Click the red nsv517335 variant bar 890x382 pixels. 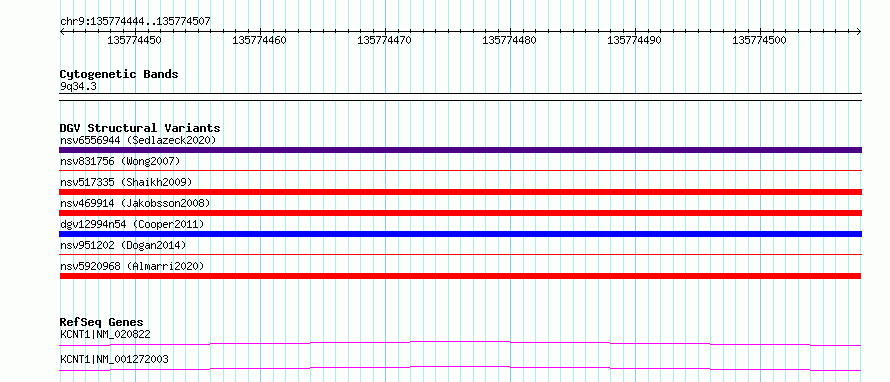(x=461, y=192)
